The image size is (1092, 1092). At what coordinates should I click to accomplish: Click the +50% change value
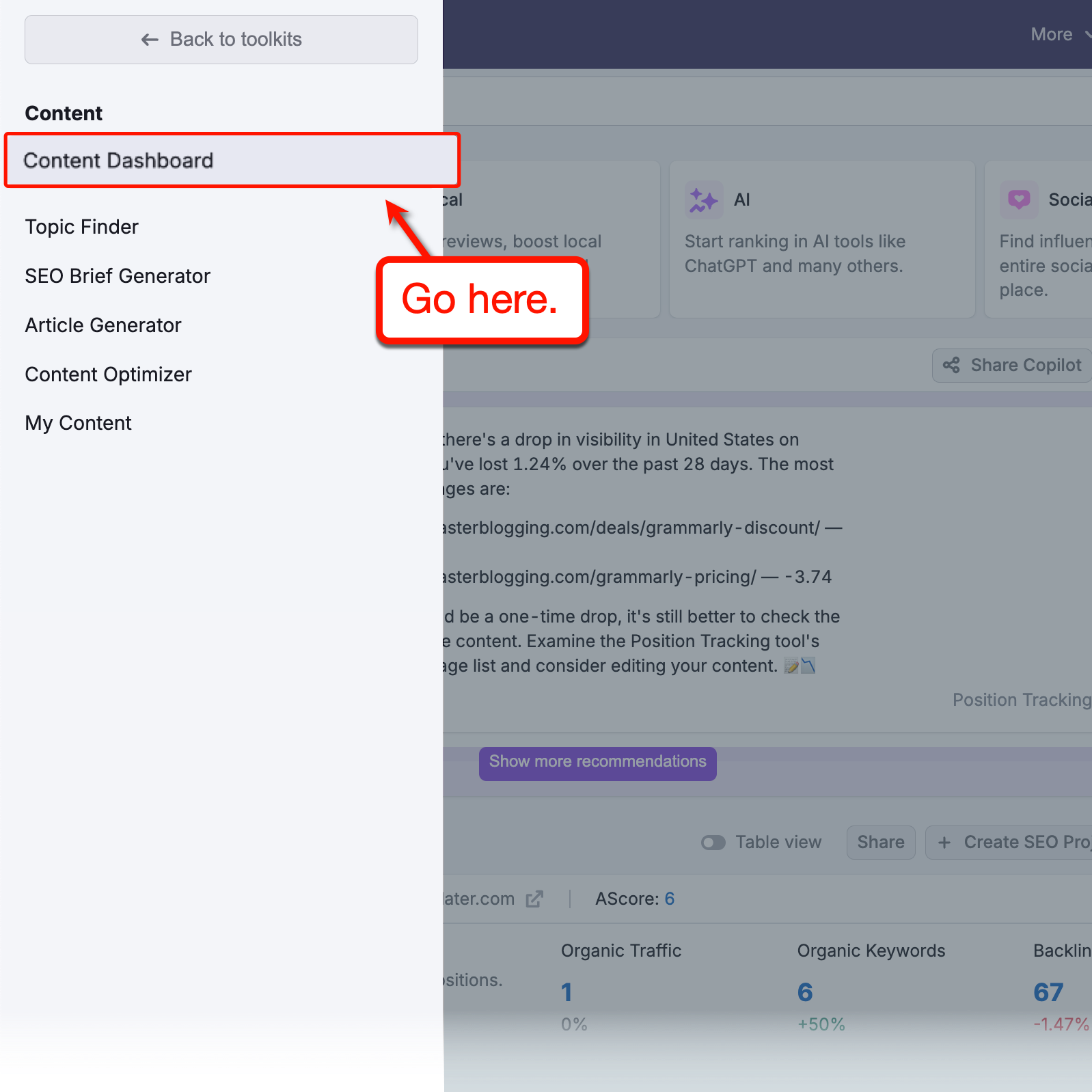tap(821, 1024)
